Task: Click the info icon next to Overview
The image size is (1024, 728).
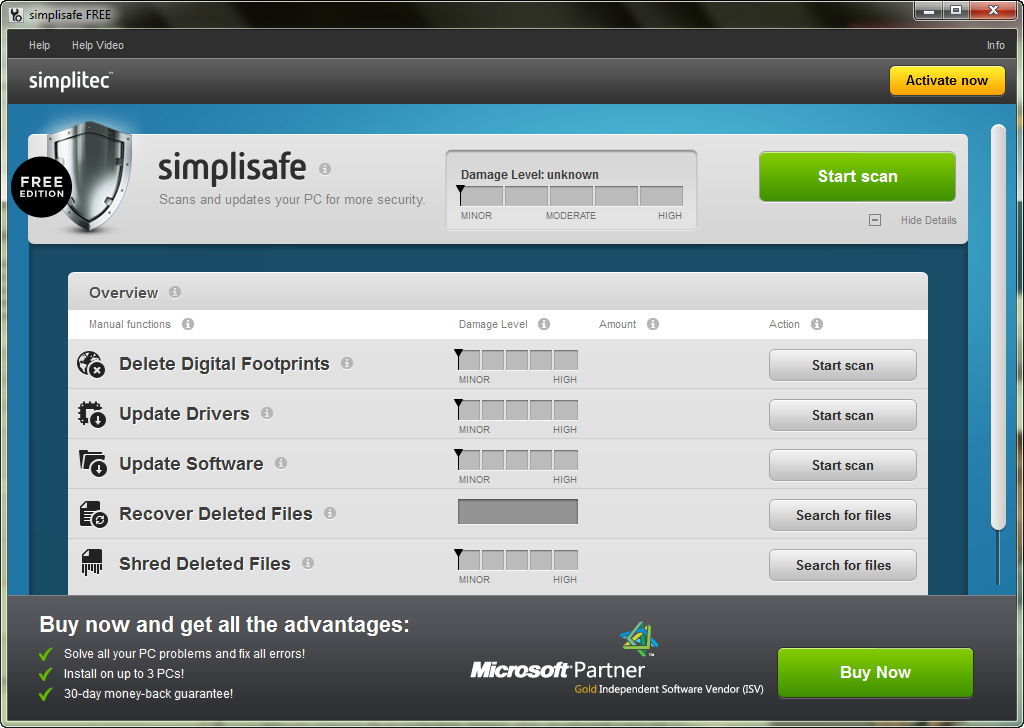Action: (x=176, y=293)
